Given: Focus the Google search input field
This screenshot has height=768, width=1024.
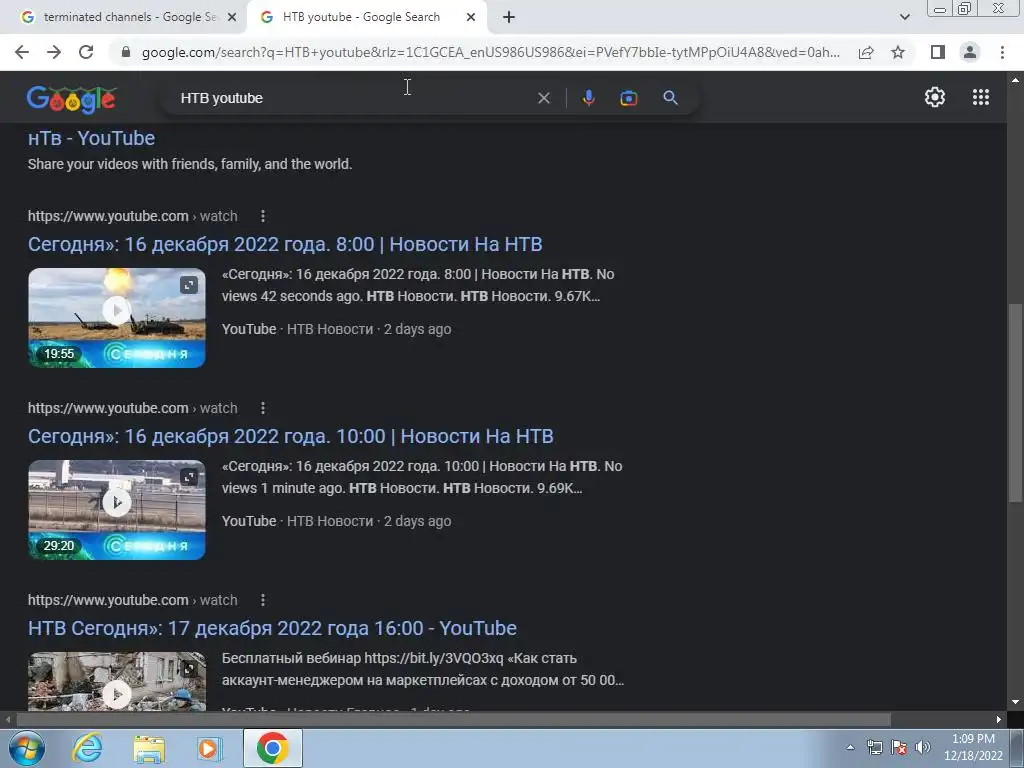Looking at the screenshot, I should point(353,98).
